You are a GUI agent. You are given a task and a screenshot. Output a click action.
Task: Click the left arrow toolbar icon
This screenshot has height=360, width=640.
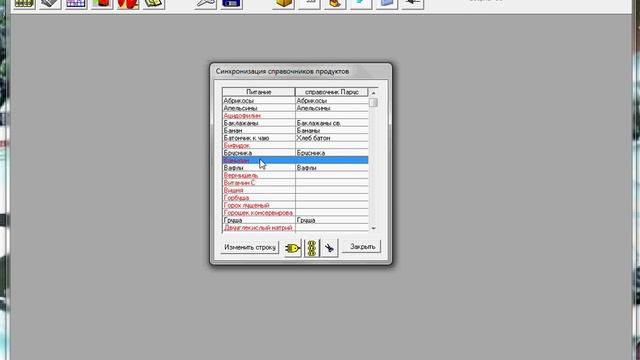[x=412, y=4]
